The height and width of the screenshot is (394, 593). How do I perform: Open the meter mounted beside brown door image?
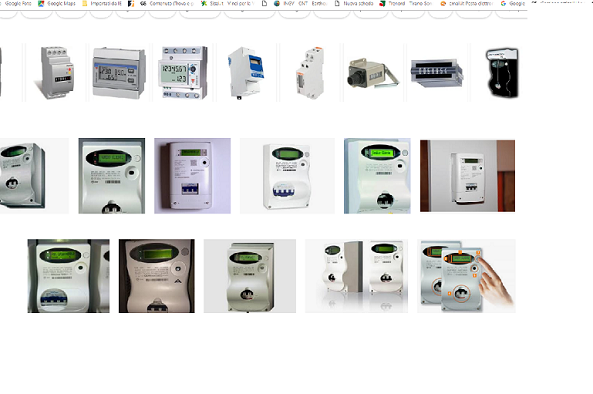(467, 176)
